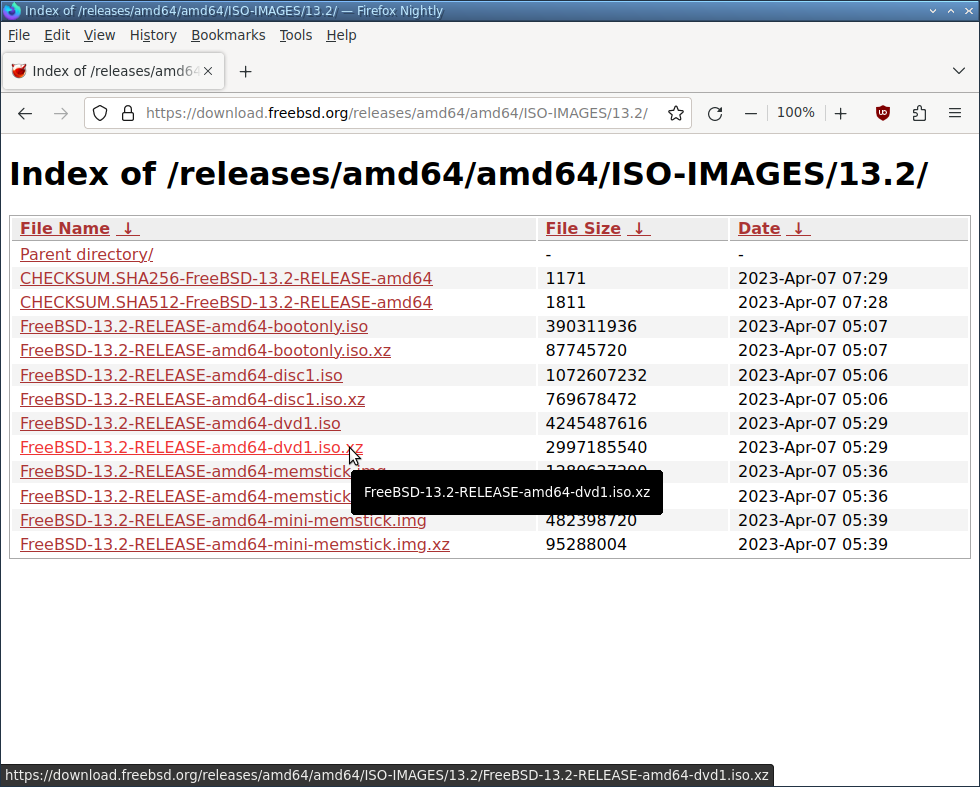
Task: Open the Firefox hamburger application menu
Action: pos(955,113)
